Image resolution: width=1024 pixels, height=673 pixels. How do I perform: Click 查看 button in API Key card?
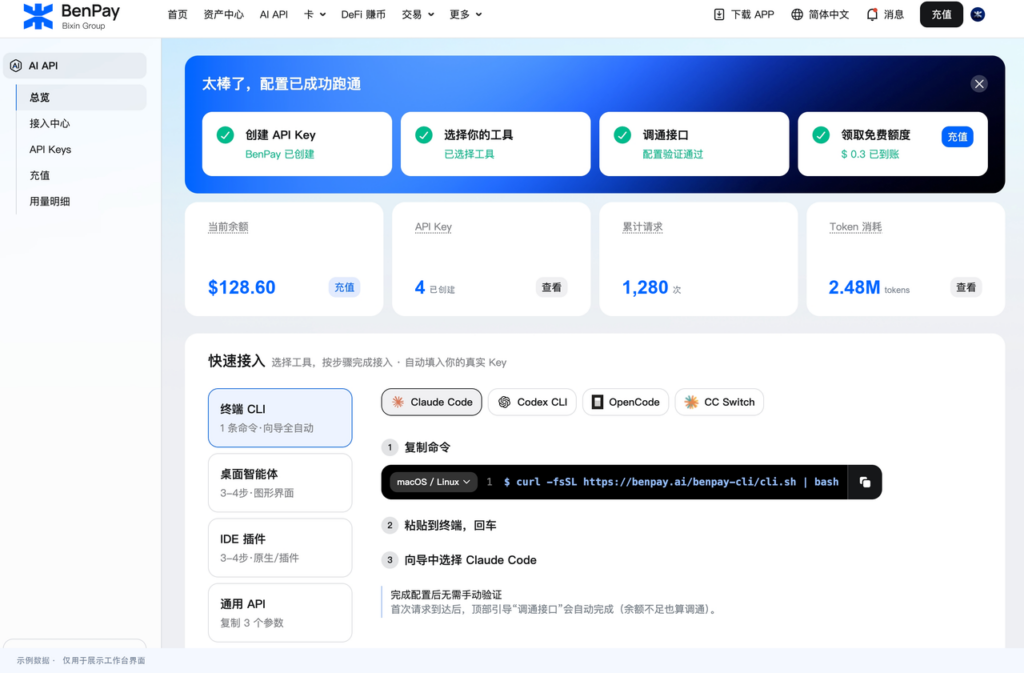tap(552, 287)
